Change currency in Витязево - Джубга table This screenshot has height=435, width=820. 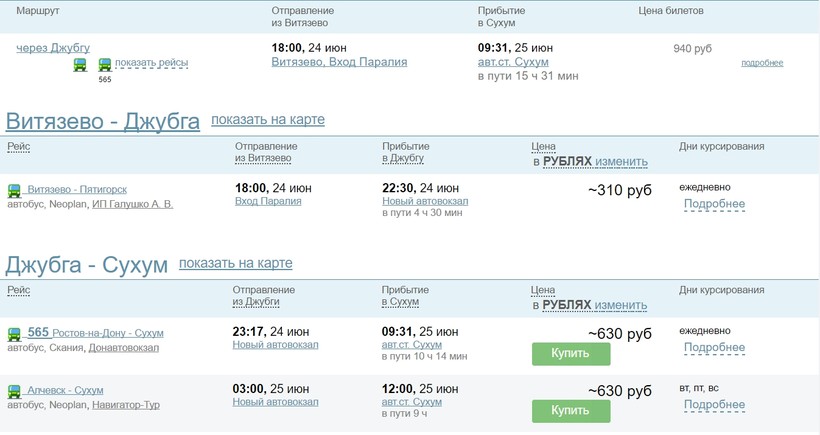621,162
